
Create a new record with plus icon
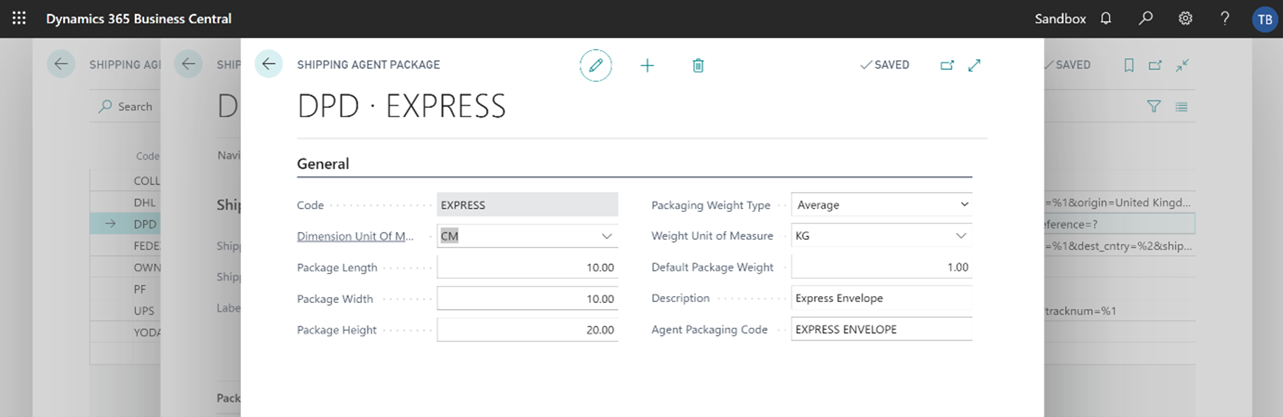(x=647, y=65)
